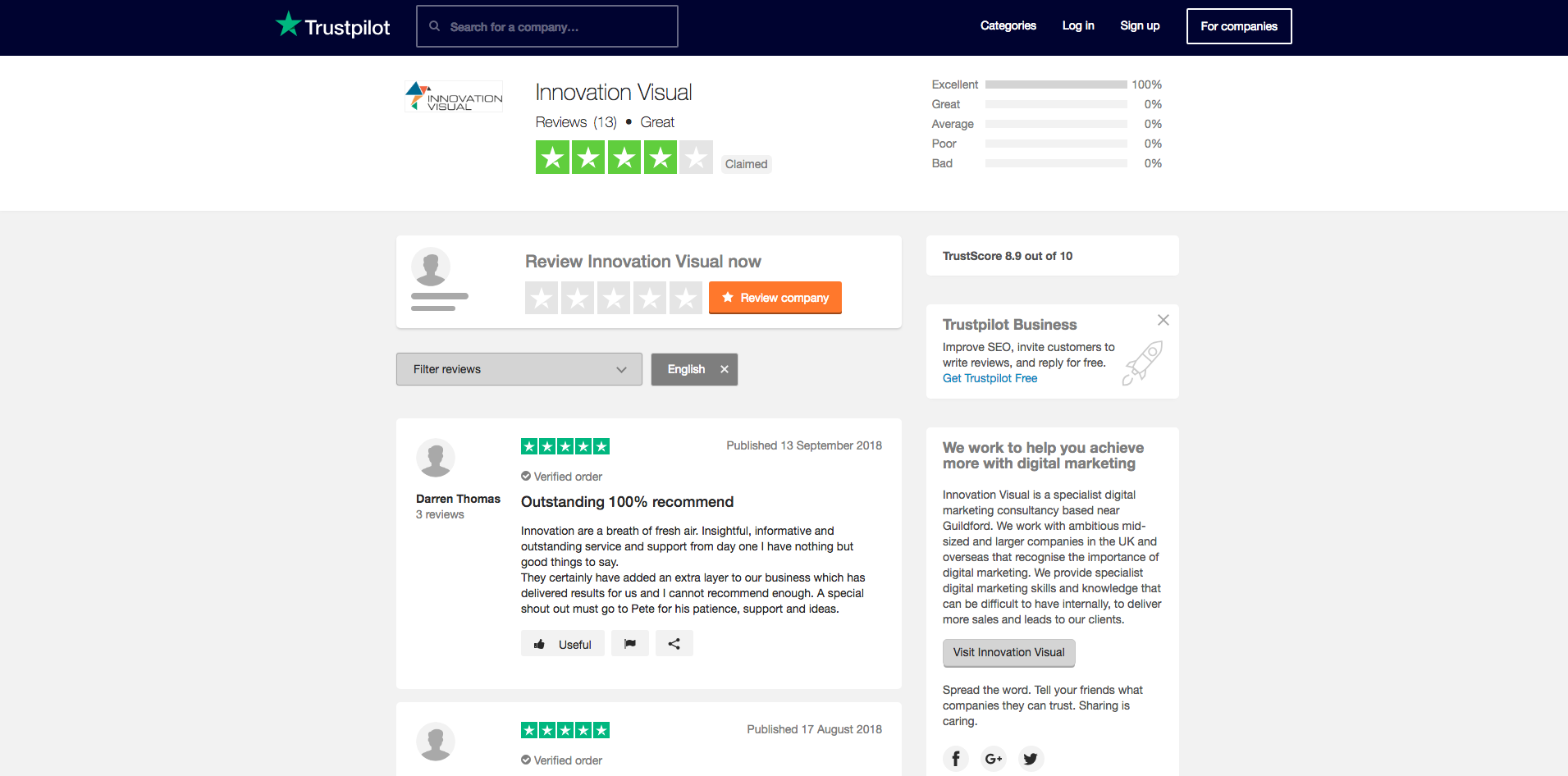Click Reviews (13) text
Viewport: 1568px width, 776px height.
click(576, 122)
